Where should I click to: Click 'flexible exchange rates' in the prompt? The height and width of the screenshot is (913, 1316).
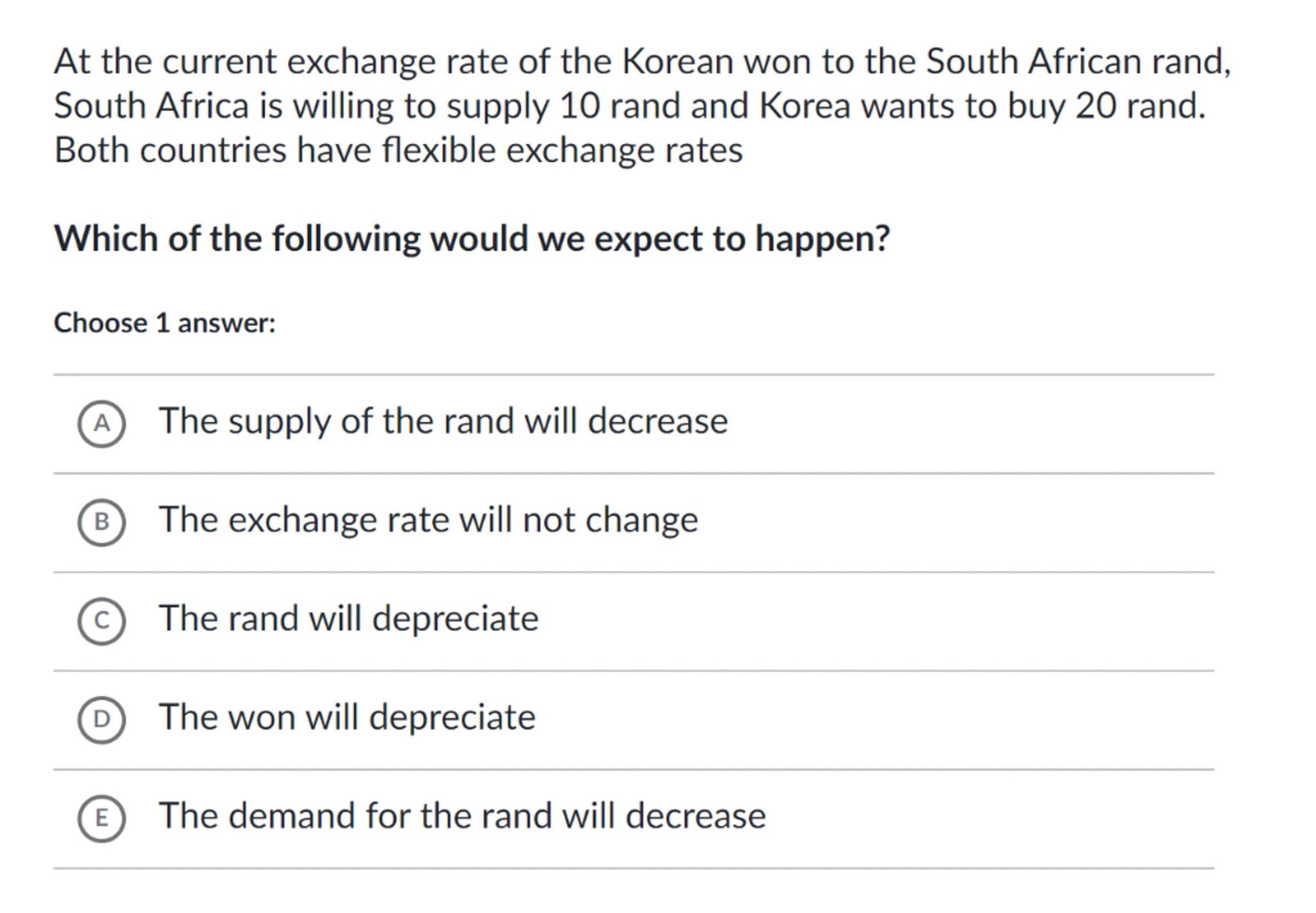tap(562, 150)
